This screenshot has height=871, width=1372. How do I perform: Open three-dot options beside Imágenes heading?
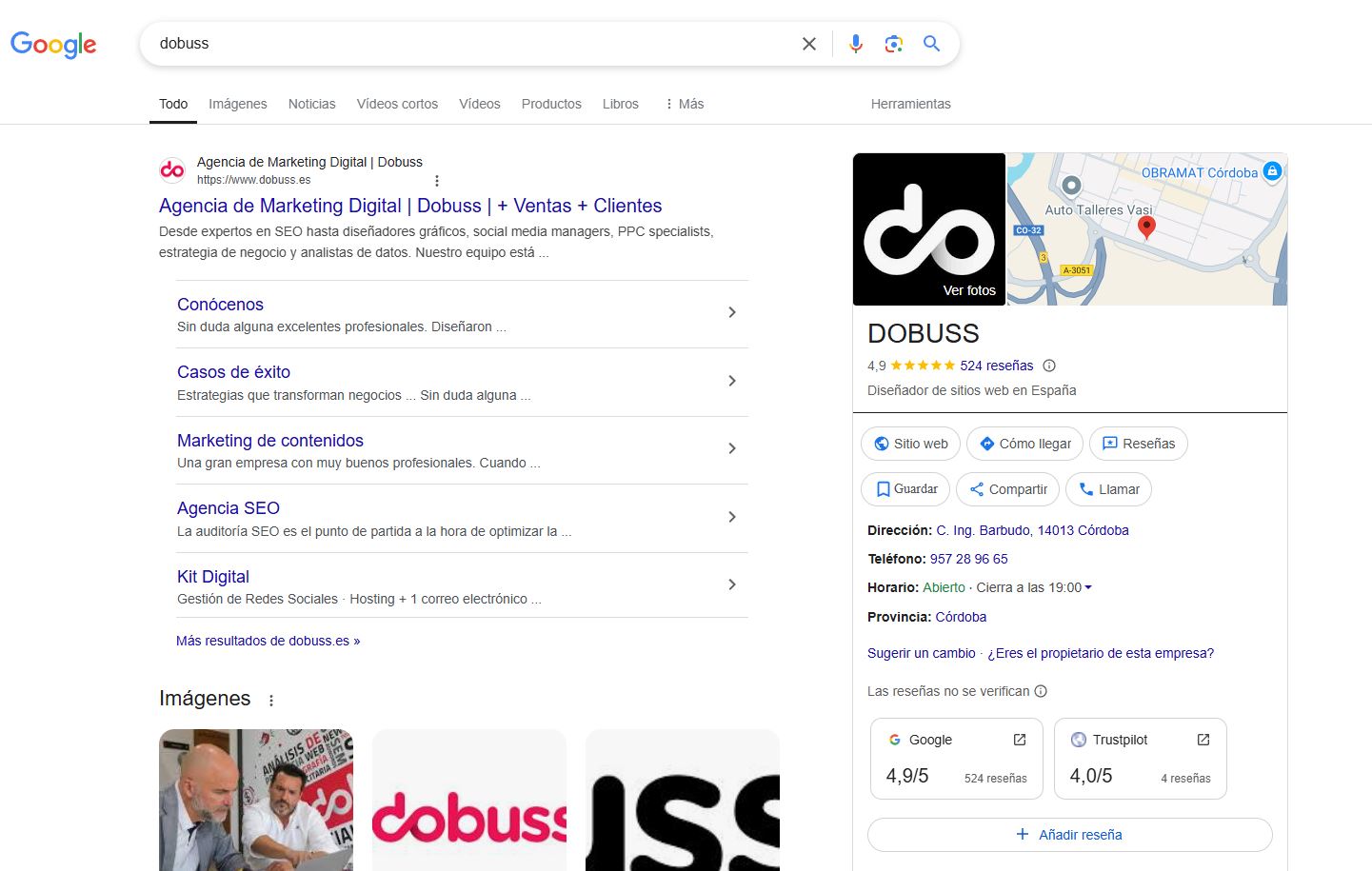271,701
